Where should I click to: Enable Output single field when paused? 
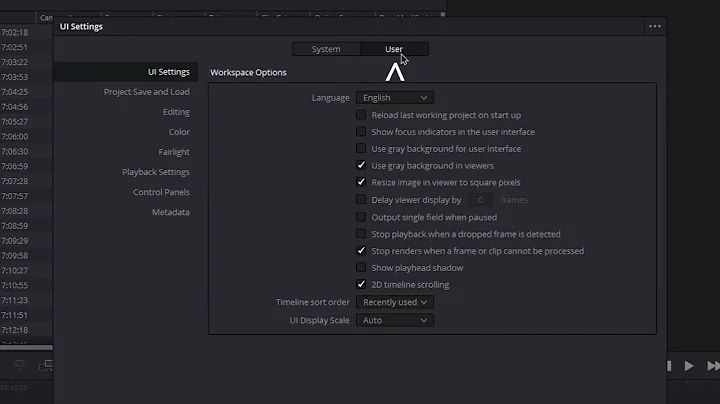point(361,217)
